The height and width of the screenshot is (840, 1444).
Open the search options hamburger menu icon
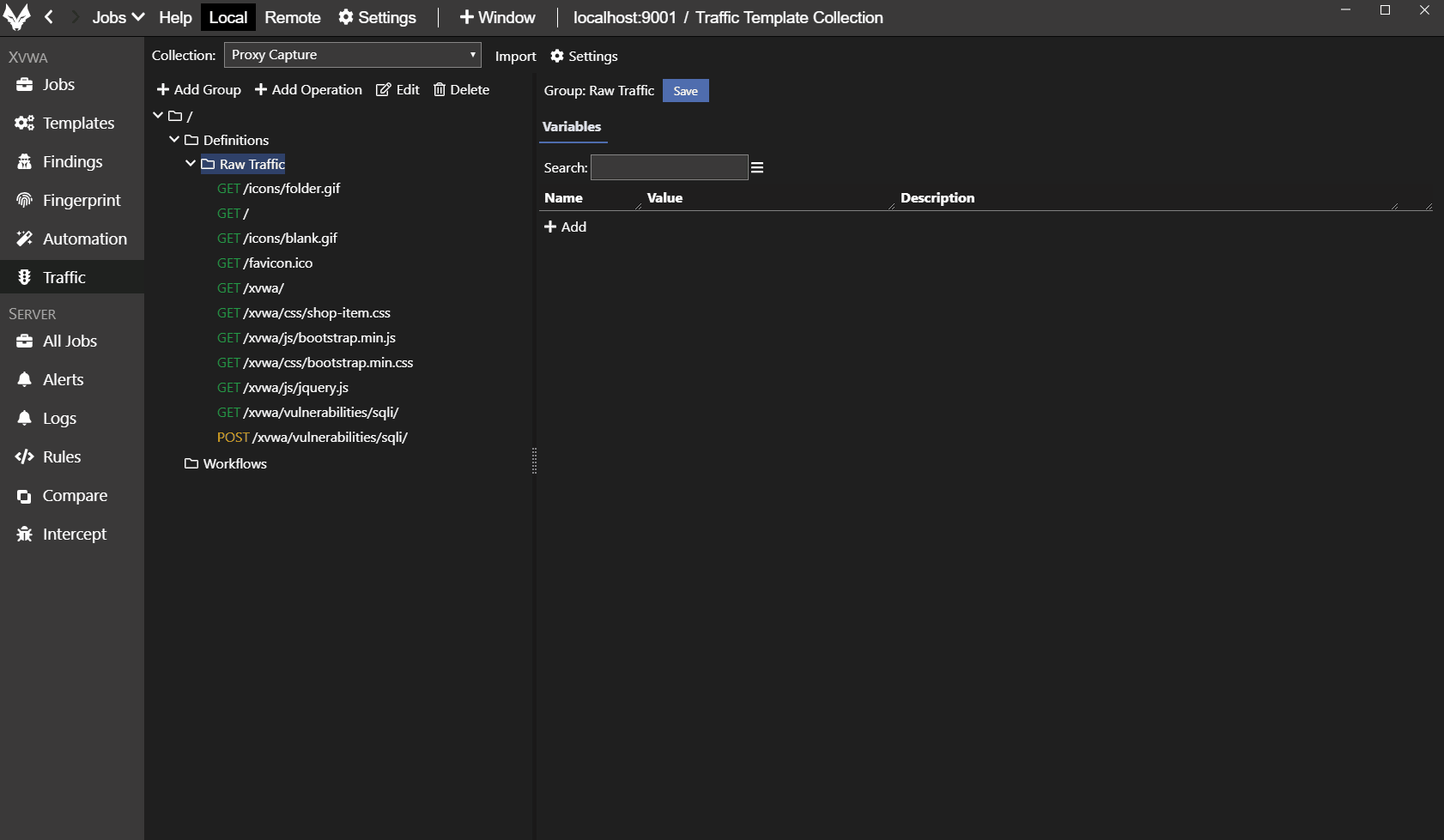pyautogui.click(x=757, y=167)
